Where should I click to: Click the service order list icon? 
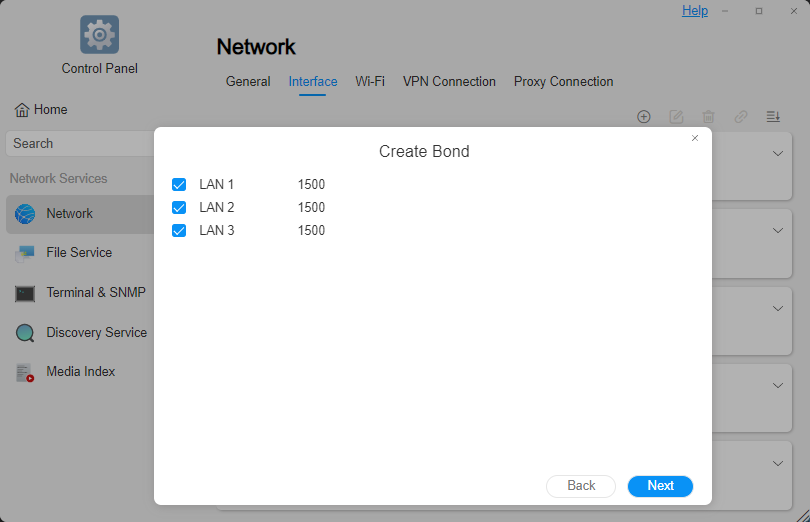click(x=773, y=116)
